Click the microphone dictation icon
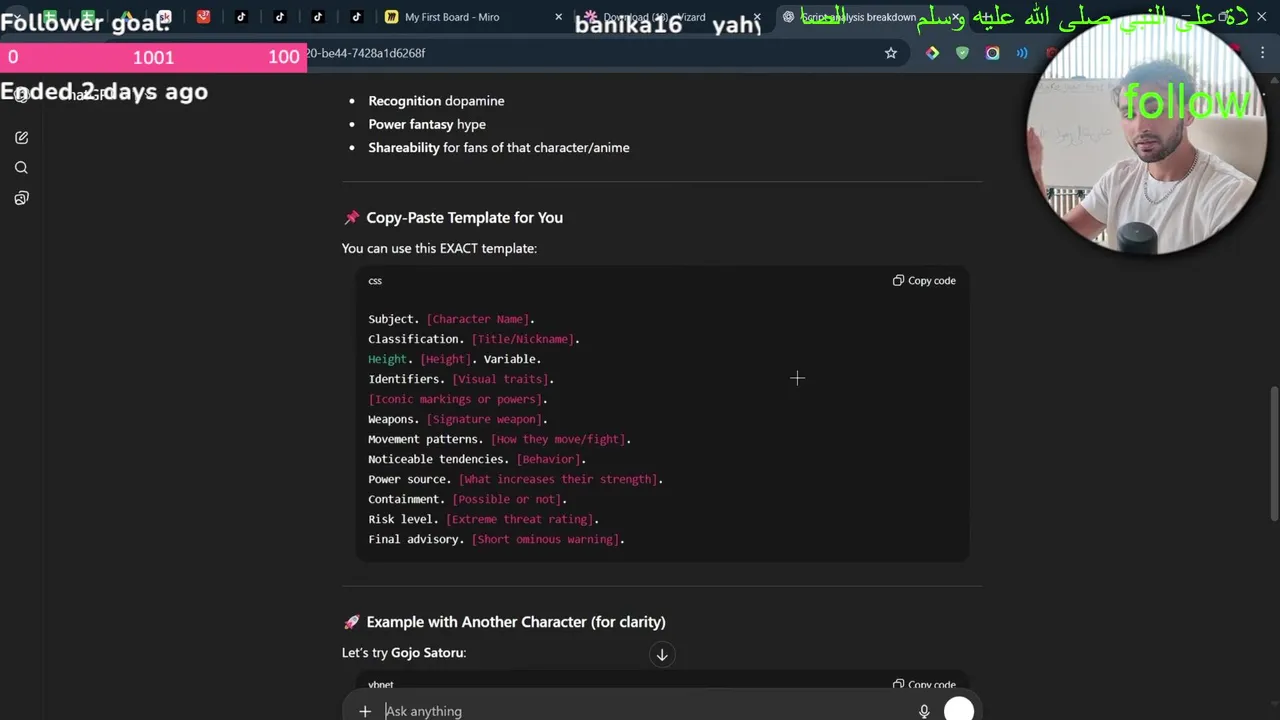Viewport: 1280px width, 720px height. (x=924, y=711)
